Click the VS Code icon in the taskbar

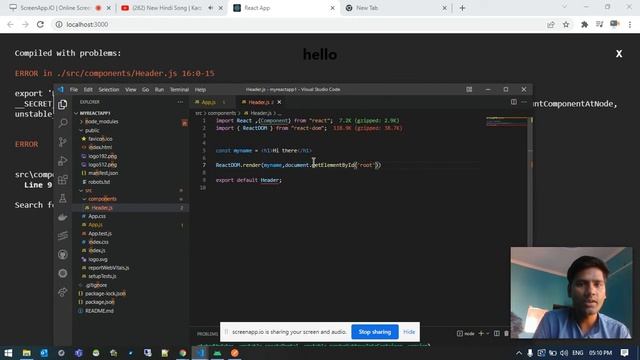pyautogui.click(x=200, y=353)
